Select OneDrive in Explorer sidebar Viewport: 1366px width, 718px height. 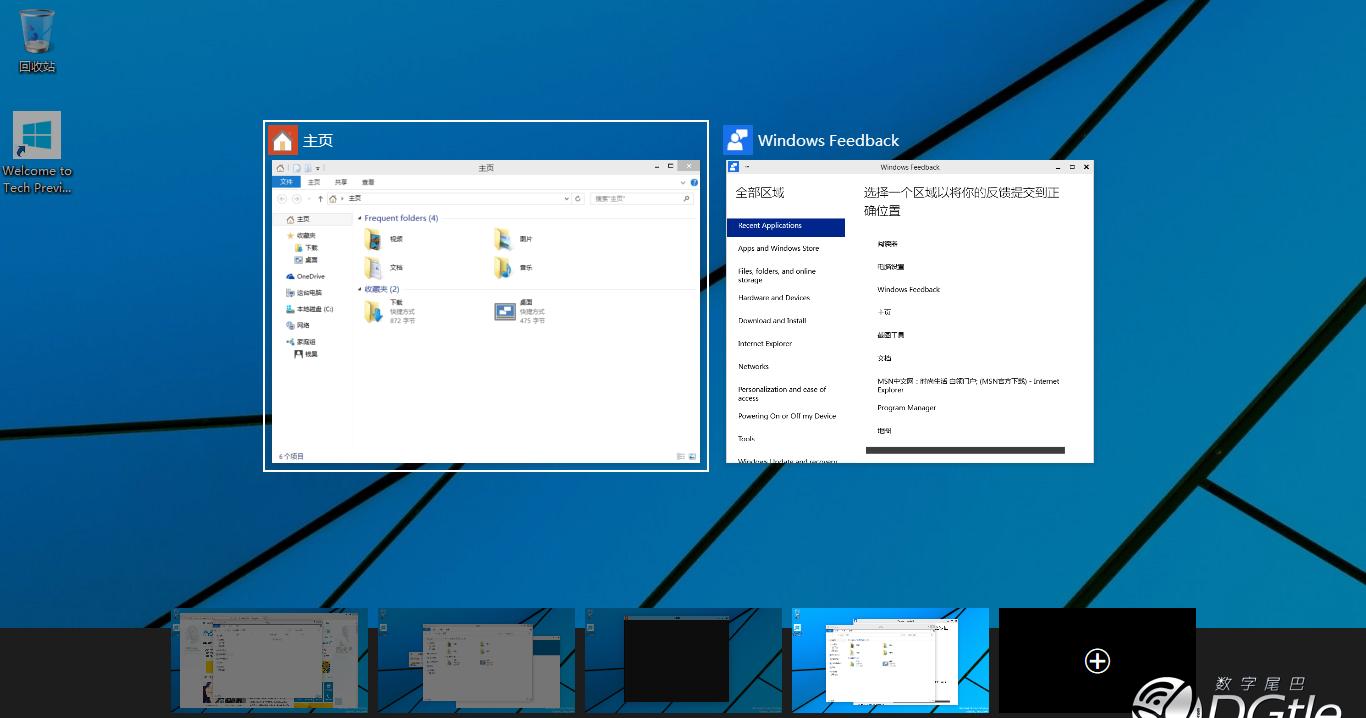(x=305, y=276)
